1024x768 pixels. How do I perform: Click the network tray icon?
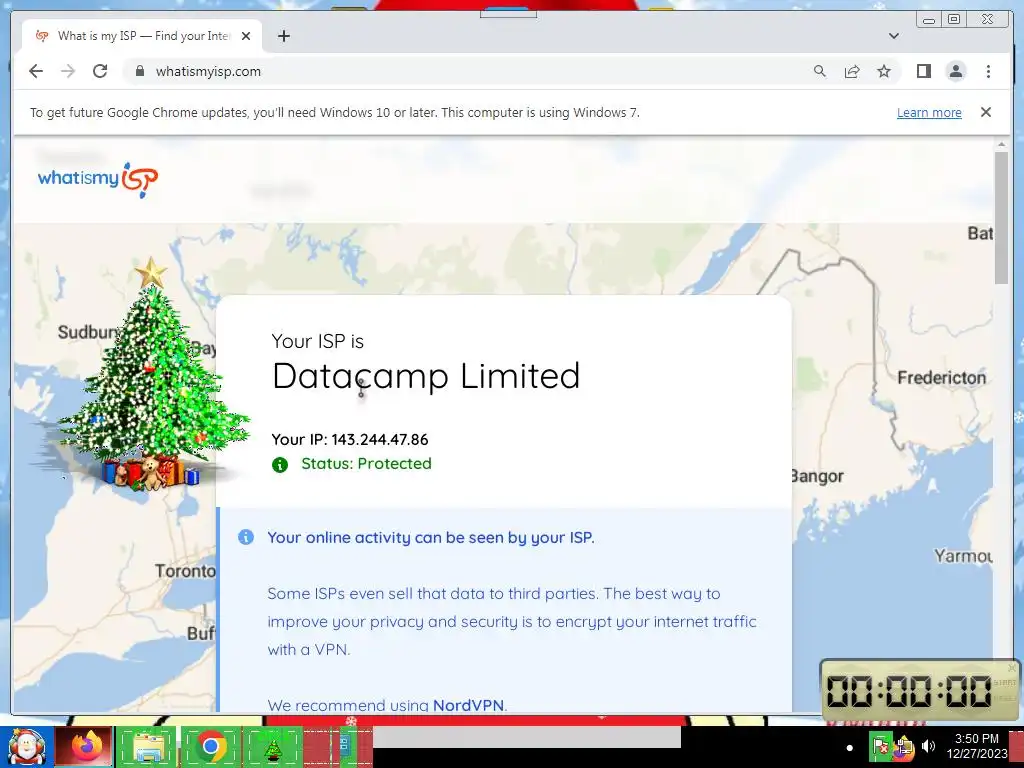(x=904, y=746)
